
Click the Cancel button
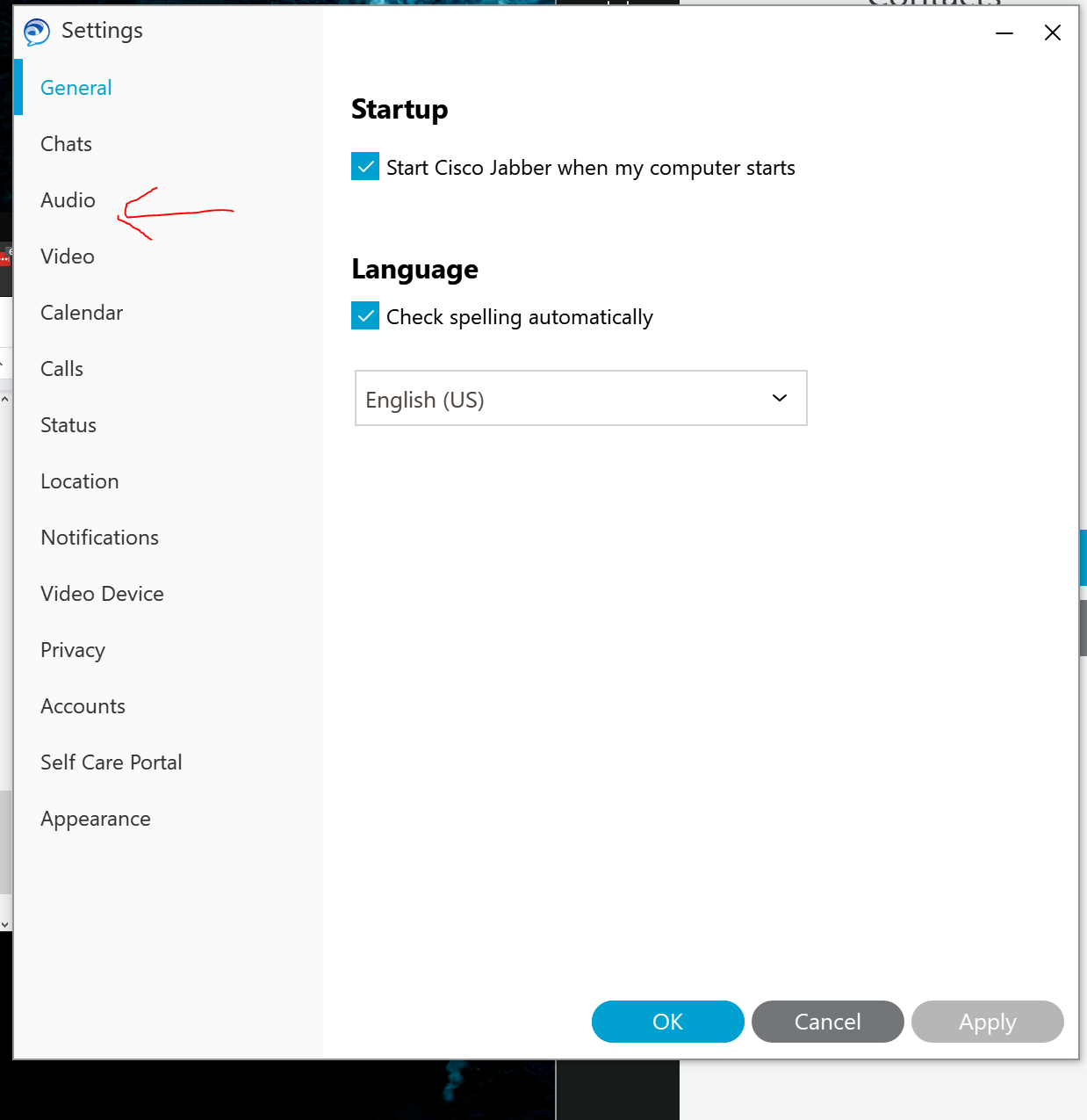pos(828,1022)
